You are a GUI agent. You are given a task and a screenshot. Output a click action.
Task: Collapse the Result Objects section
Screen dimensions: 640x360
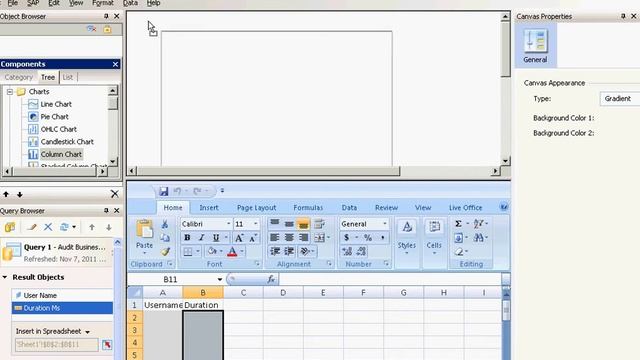coord(5,277)
